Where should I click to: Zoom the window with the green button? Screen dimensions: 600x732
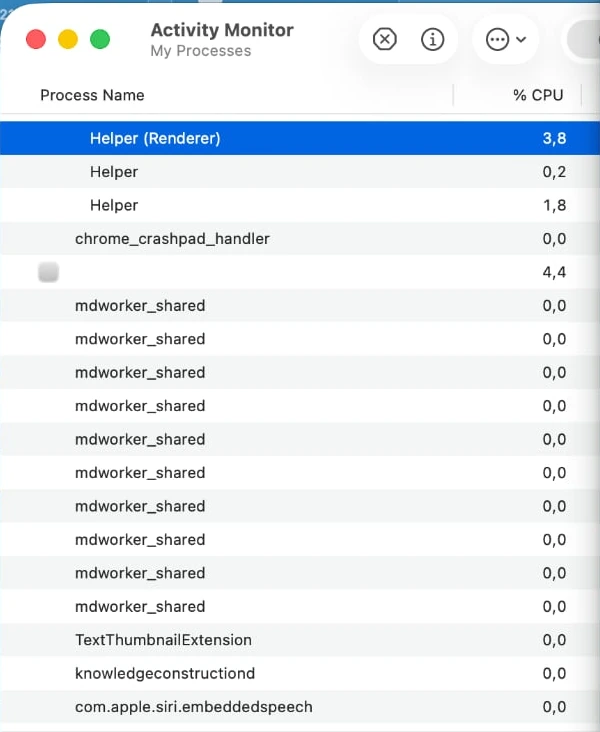[100, 39]
